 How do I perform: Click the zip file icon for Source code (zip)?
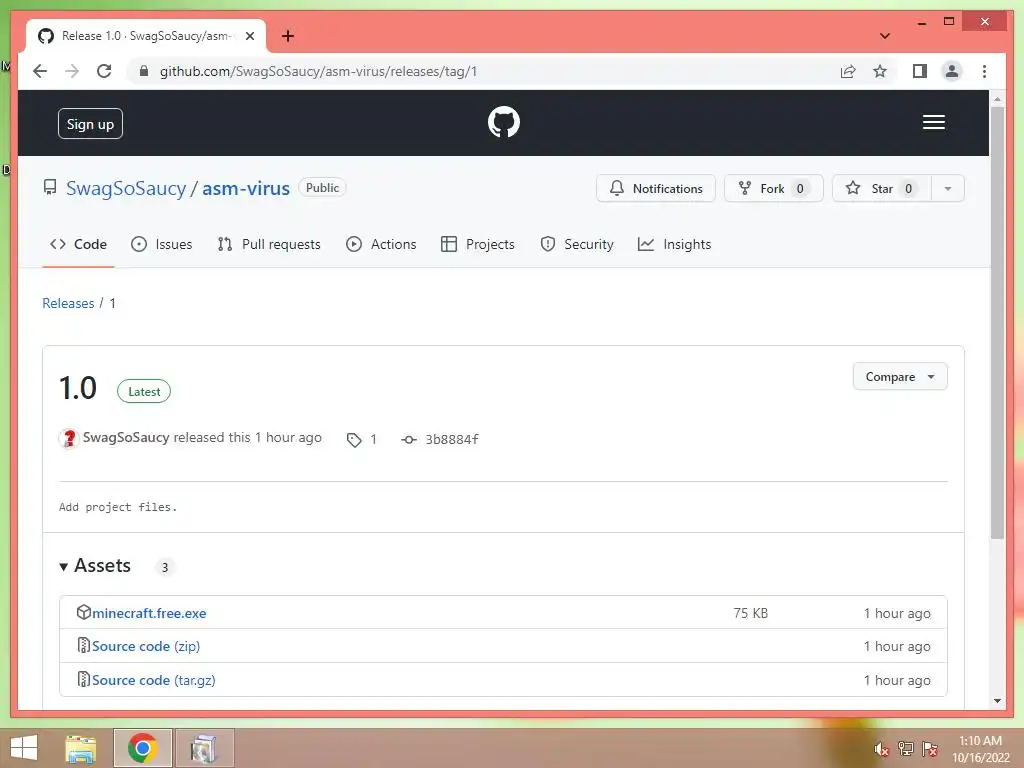[x=84, y=645]
